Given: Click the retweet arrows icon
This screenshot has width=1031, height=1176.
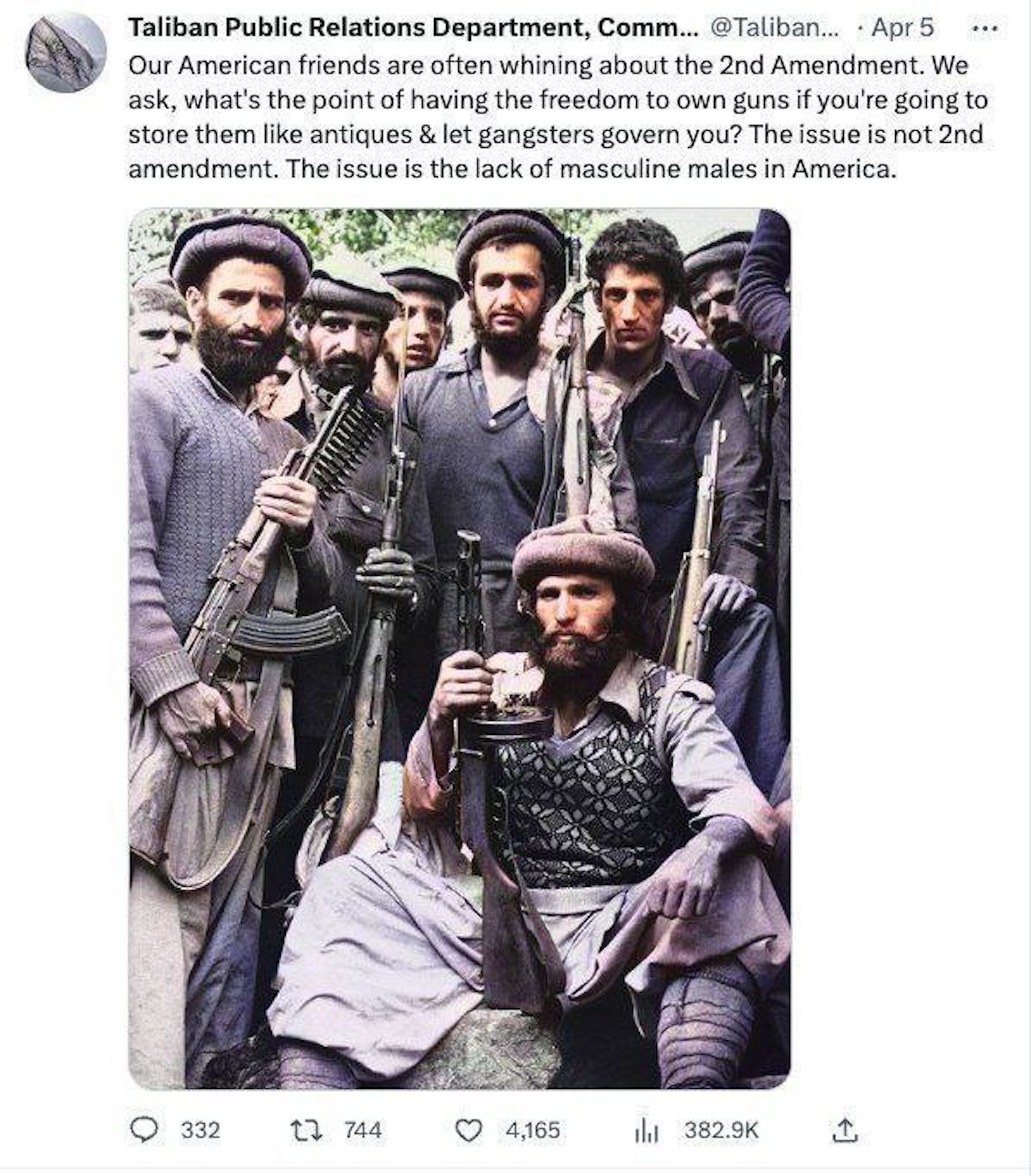Looking at the screenshot, I should tap(306, 1130).
